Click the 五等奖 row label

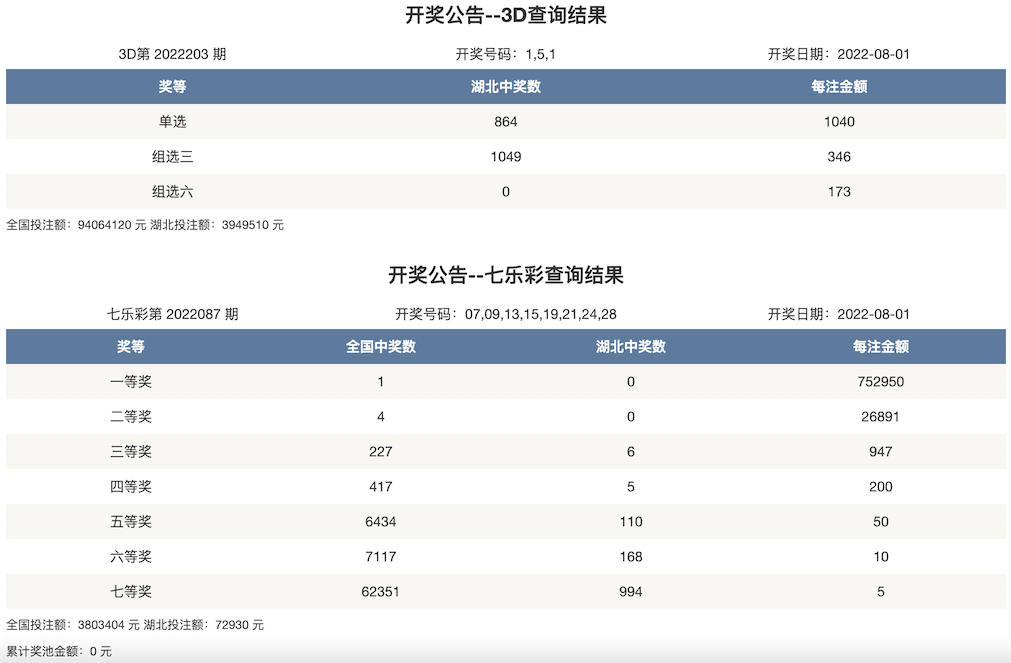pyautogui.click(x=131, y=522)
